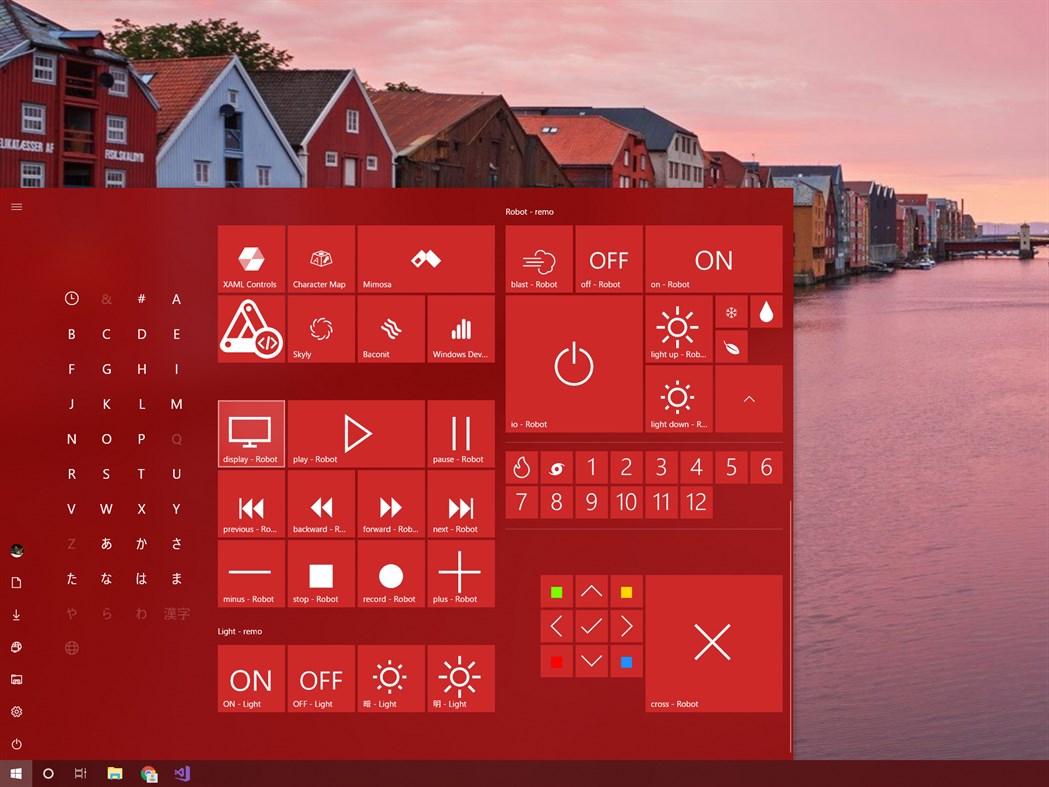Jump to letter S in app list

click(106, 474)
